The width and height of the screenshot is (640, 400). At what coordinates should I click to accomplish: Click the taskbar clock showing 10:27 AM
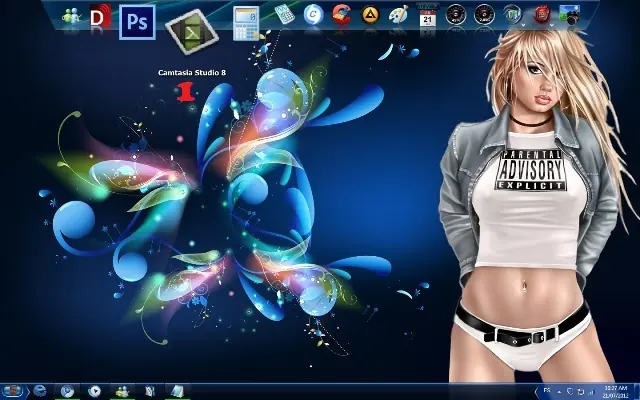coord(616,390)
